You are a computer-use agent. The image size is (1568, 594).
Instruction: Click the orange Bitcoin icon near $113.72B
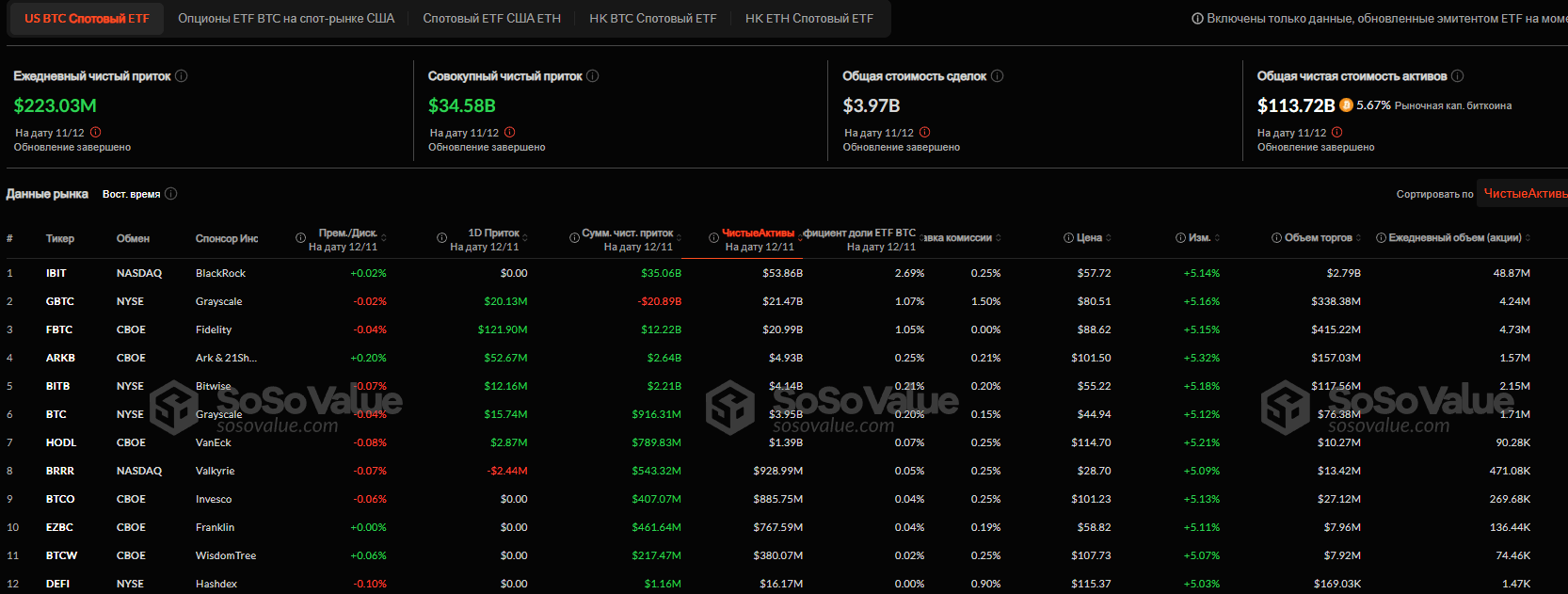pos(1346,105)
